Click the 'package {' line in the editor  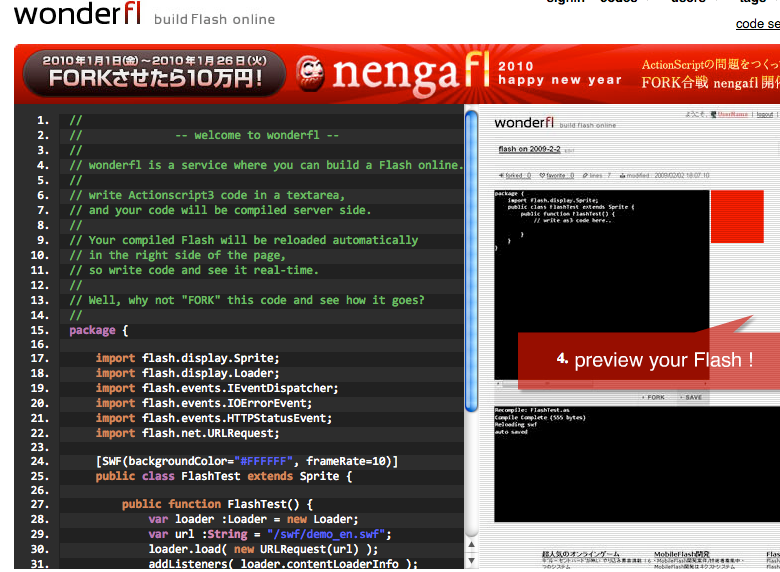click(98, 330)
